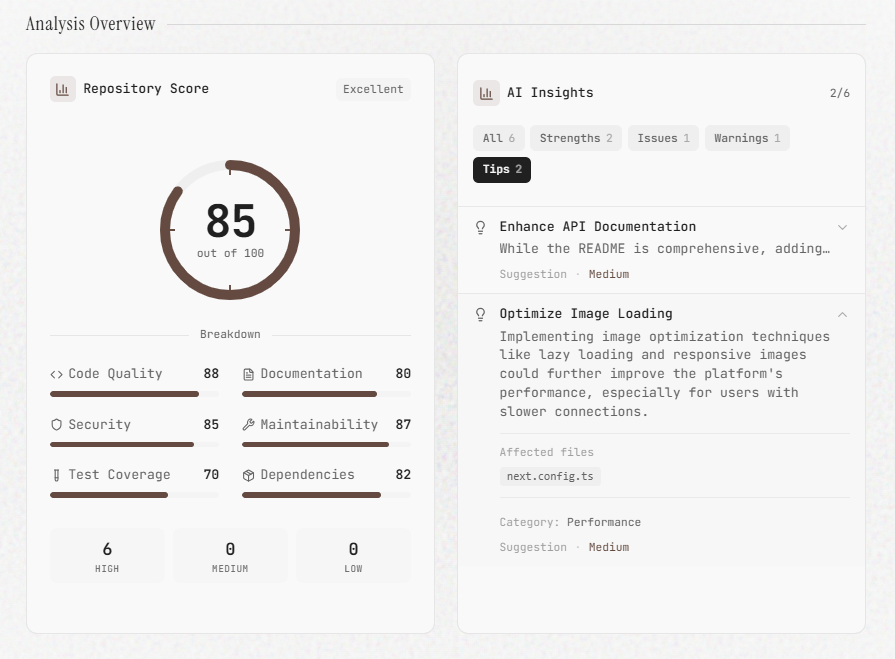Viewport: 895px width, 659px height.
Task: Click the Maintainability wrench icon
Action: [x=246, y=424]
